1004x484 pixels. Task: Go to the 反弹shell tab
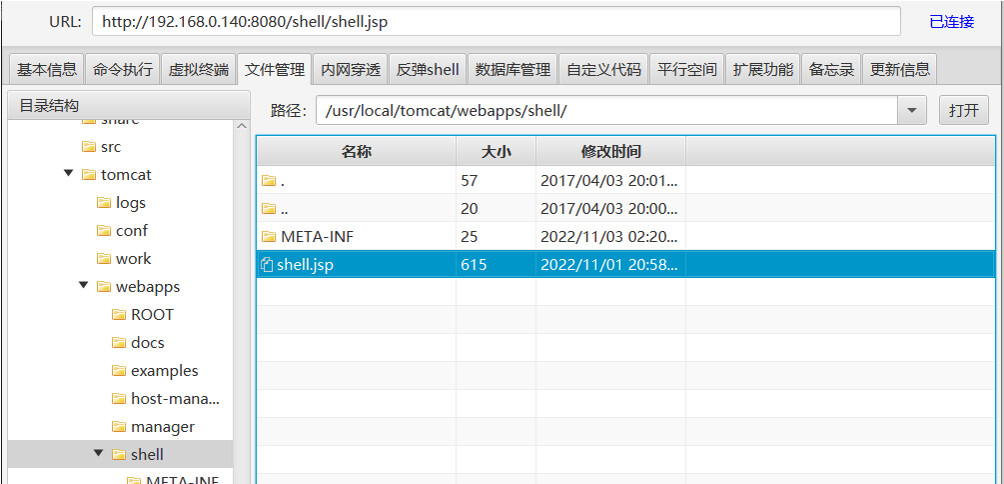point(428,70)
